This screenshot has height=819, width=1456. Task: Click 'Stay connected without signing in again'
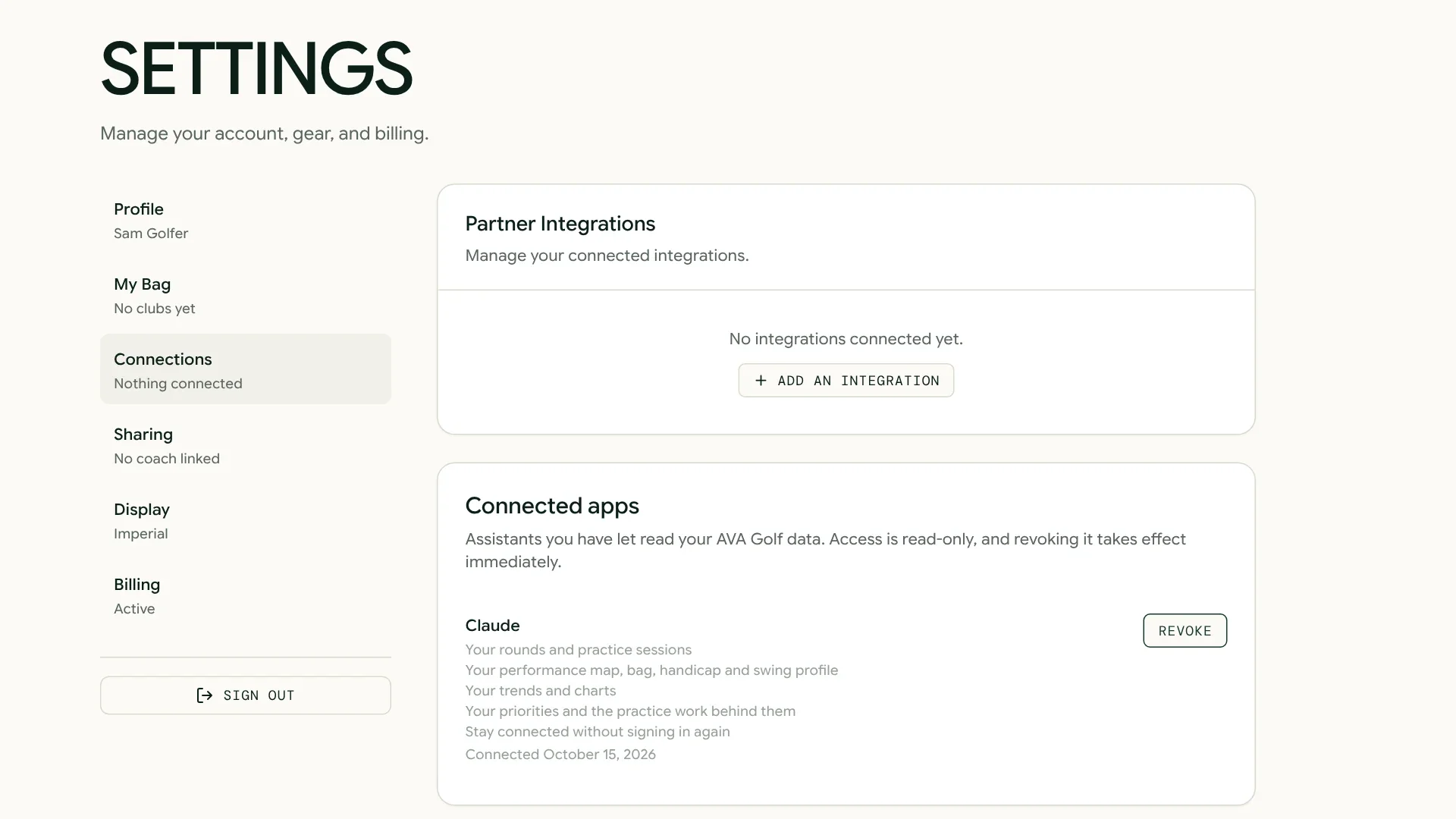coord(598,732)
